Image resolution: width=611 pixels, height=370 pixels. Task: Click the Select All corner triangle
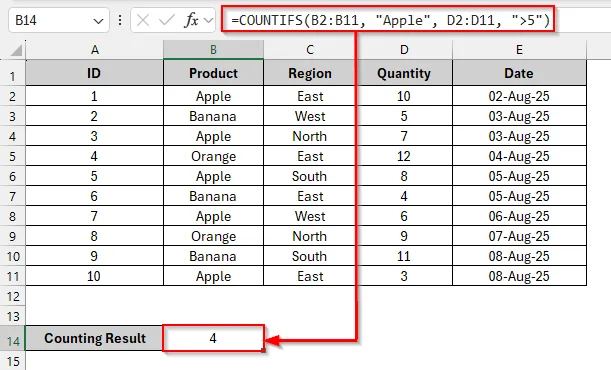pos(16,50)
